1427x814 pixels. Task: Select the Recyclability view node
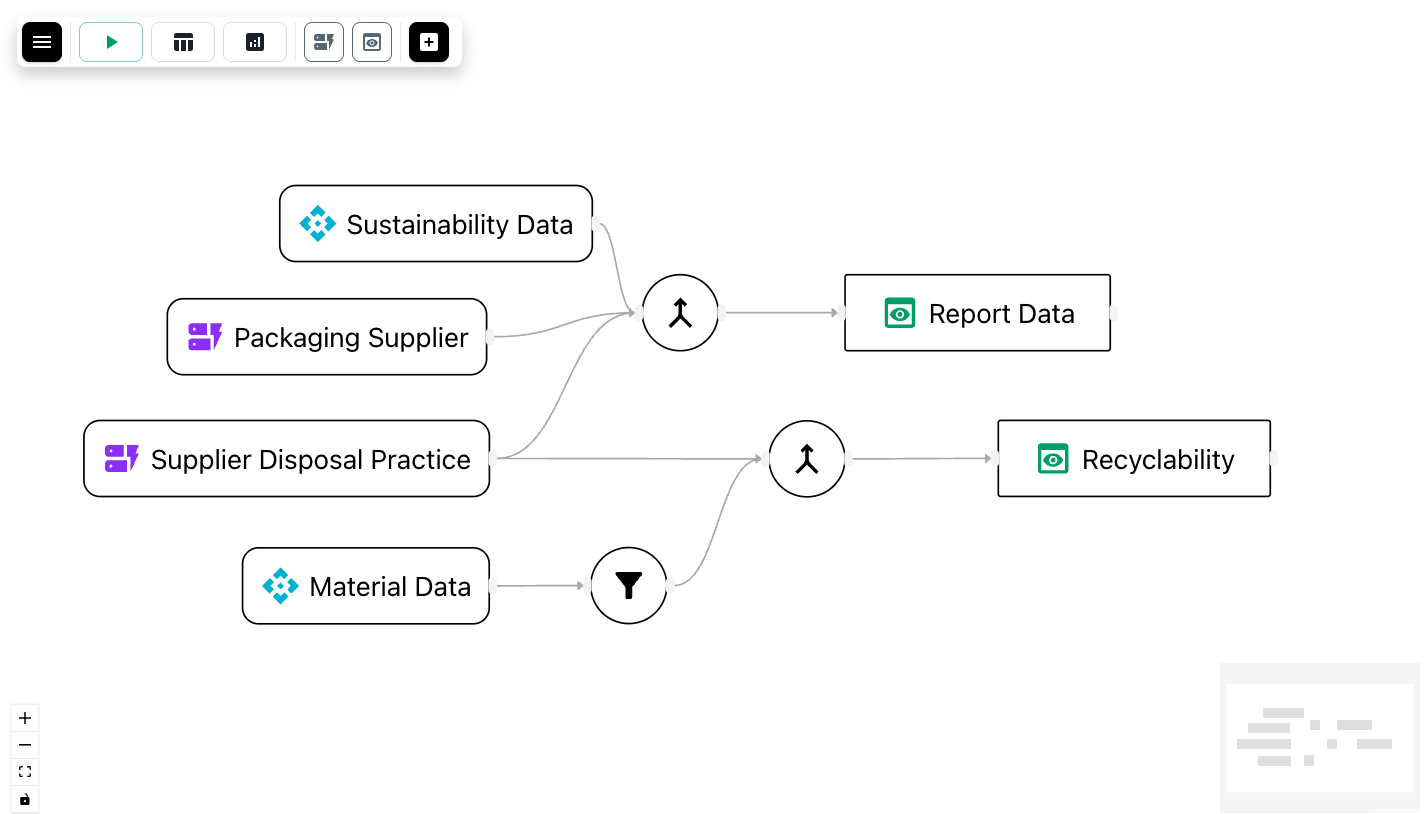[x=1134, y=459]
